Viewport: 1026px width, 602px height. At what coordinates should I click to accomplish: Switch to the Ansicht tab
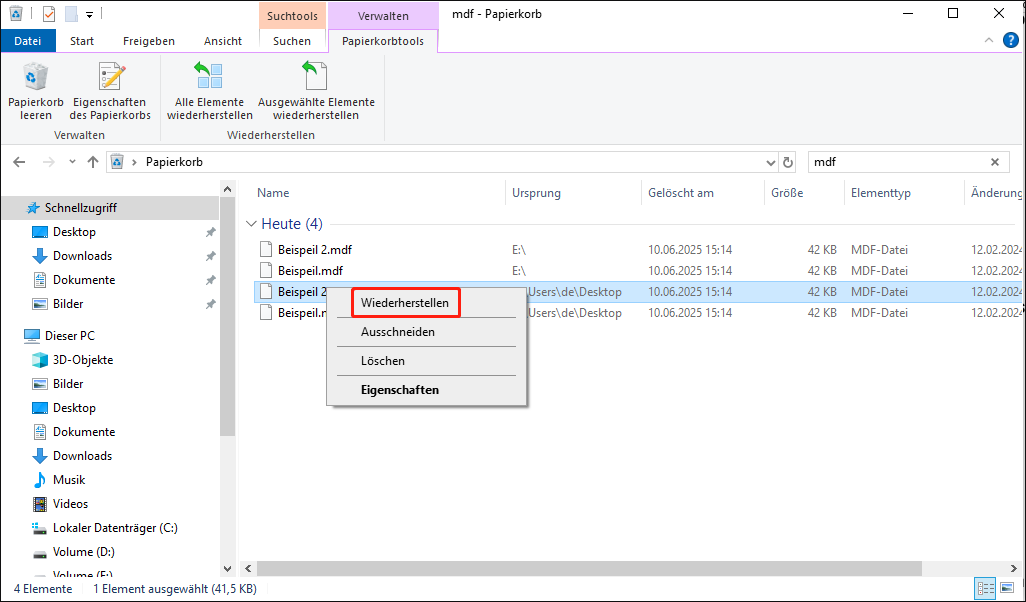pyautogui.click(x=222, y=41)
